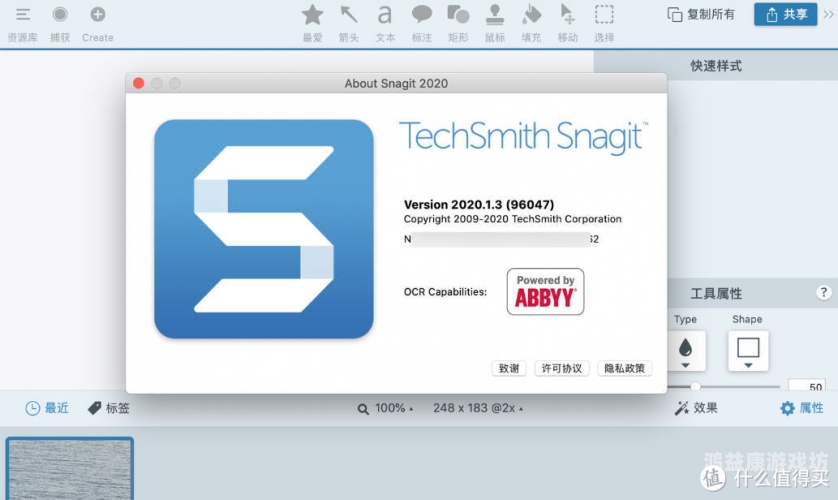838x500 pixels.
Task: Select the Stamp (鼠标) tool
Action: pos(495,15)
